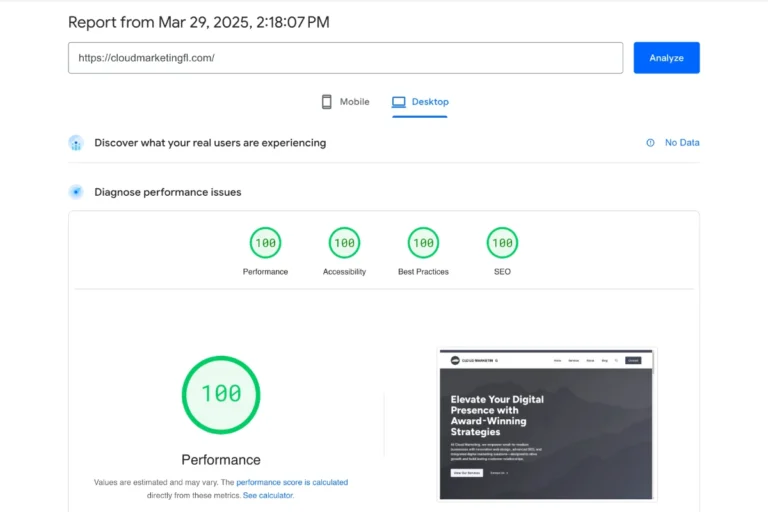Click the desktop laptop icon
This screenshot has width=768, height=512.
tap(398, 102)
